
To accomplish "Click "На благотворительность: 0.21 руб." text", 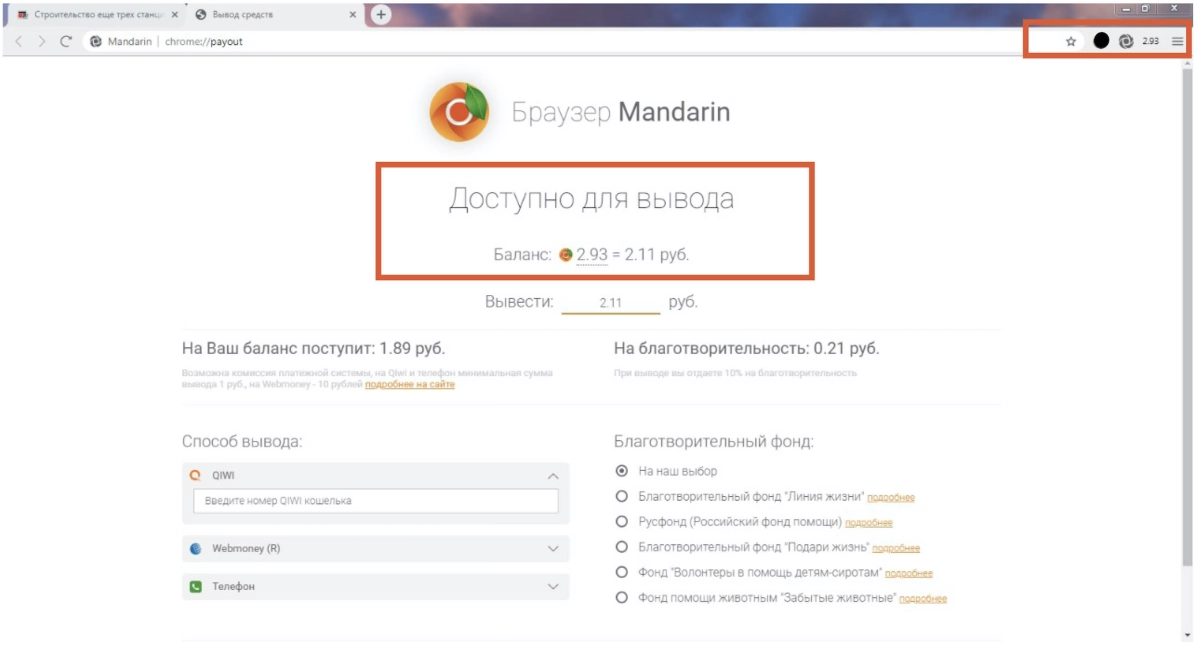I will click(x=747, y=349).
